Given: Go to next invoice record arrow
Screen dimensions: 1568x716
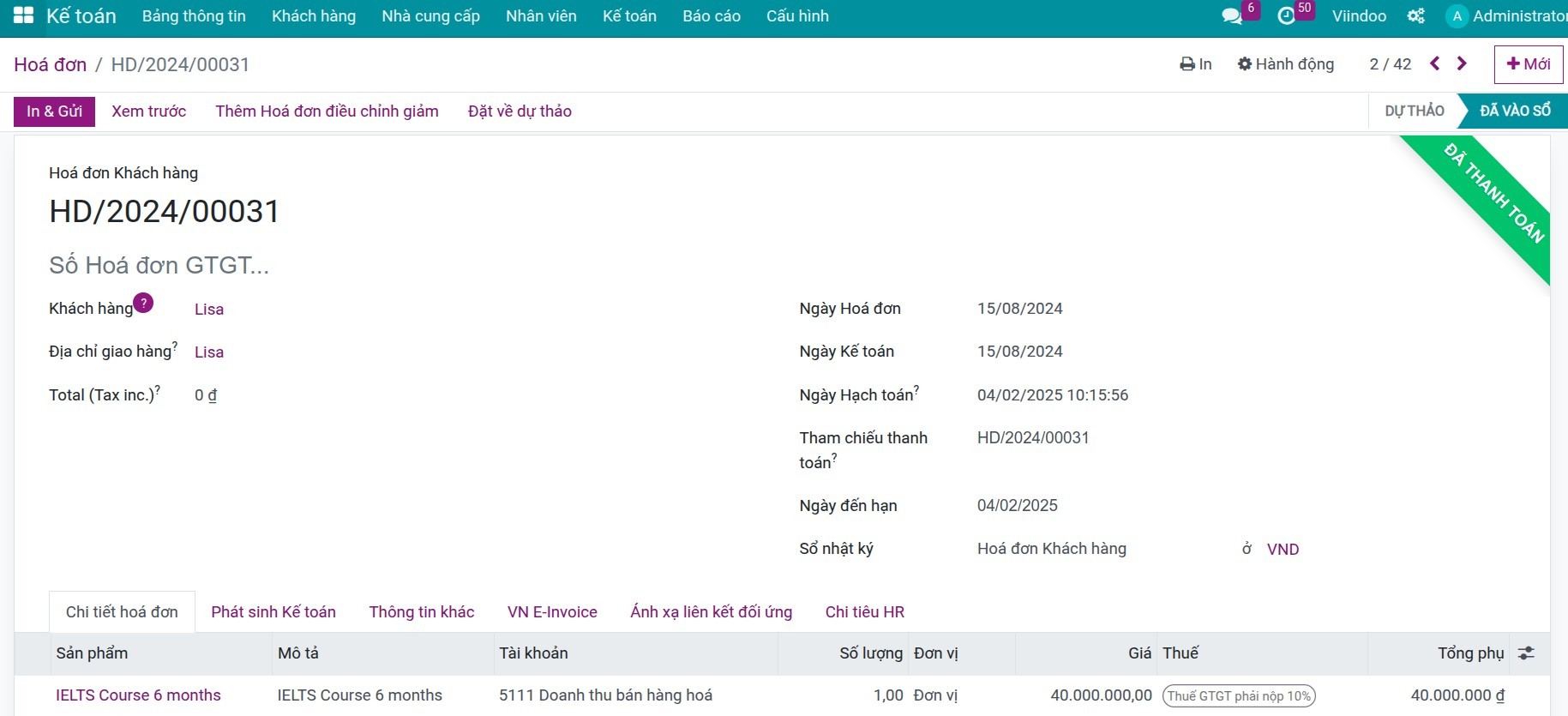Looking at the screenshot, I should click(1462, 63).
